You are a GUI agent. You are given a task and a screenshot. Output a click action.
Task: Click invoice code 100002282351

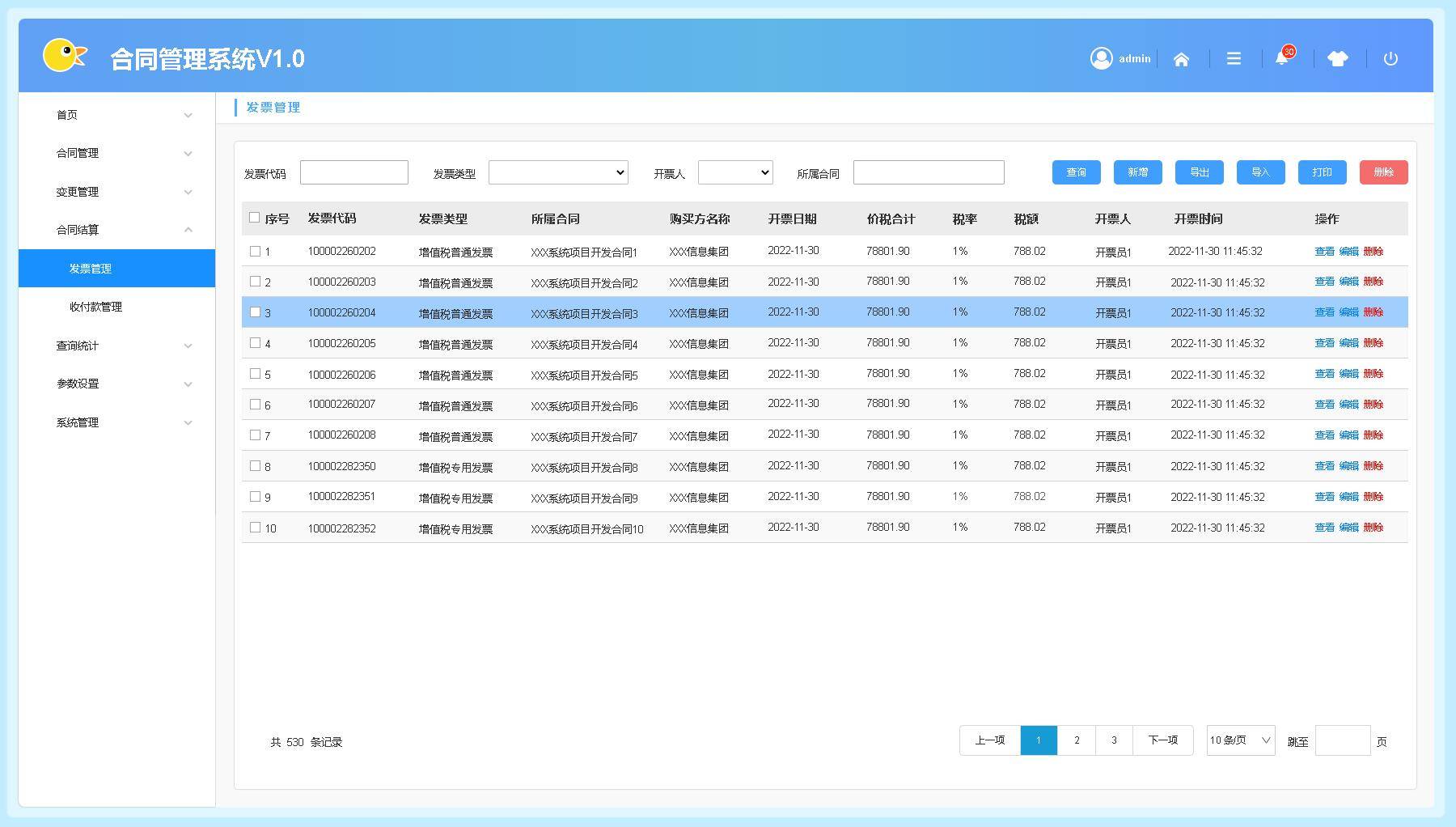tap(341, 497)
